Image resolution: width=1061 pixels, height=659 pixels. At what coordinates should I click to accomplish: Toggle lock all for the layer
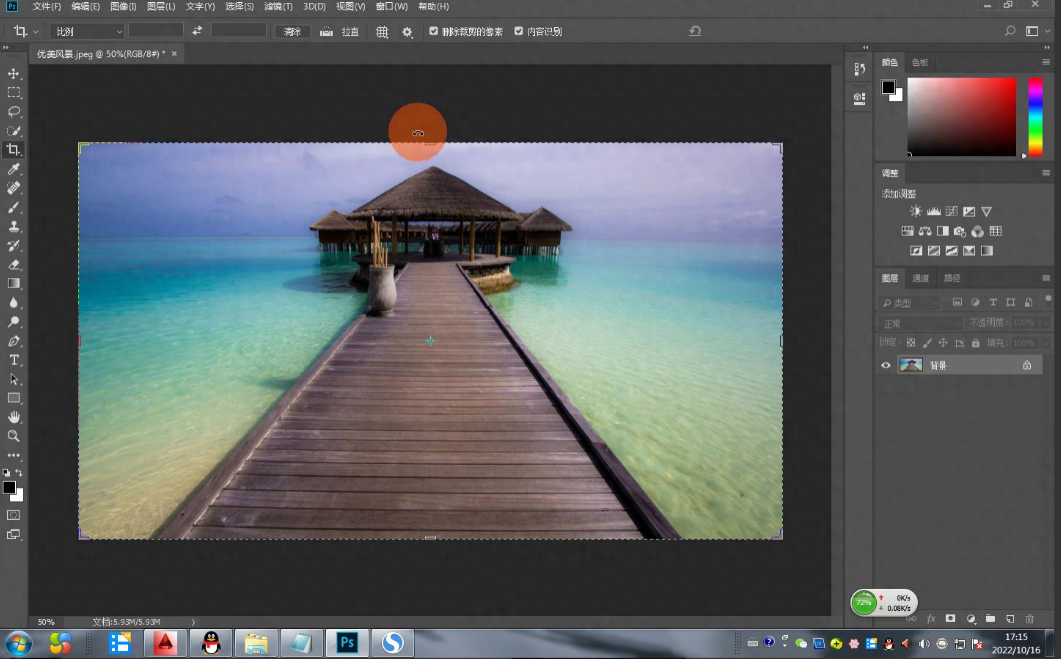(x=975, y=343)
